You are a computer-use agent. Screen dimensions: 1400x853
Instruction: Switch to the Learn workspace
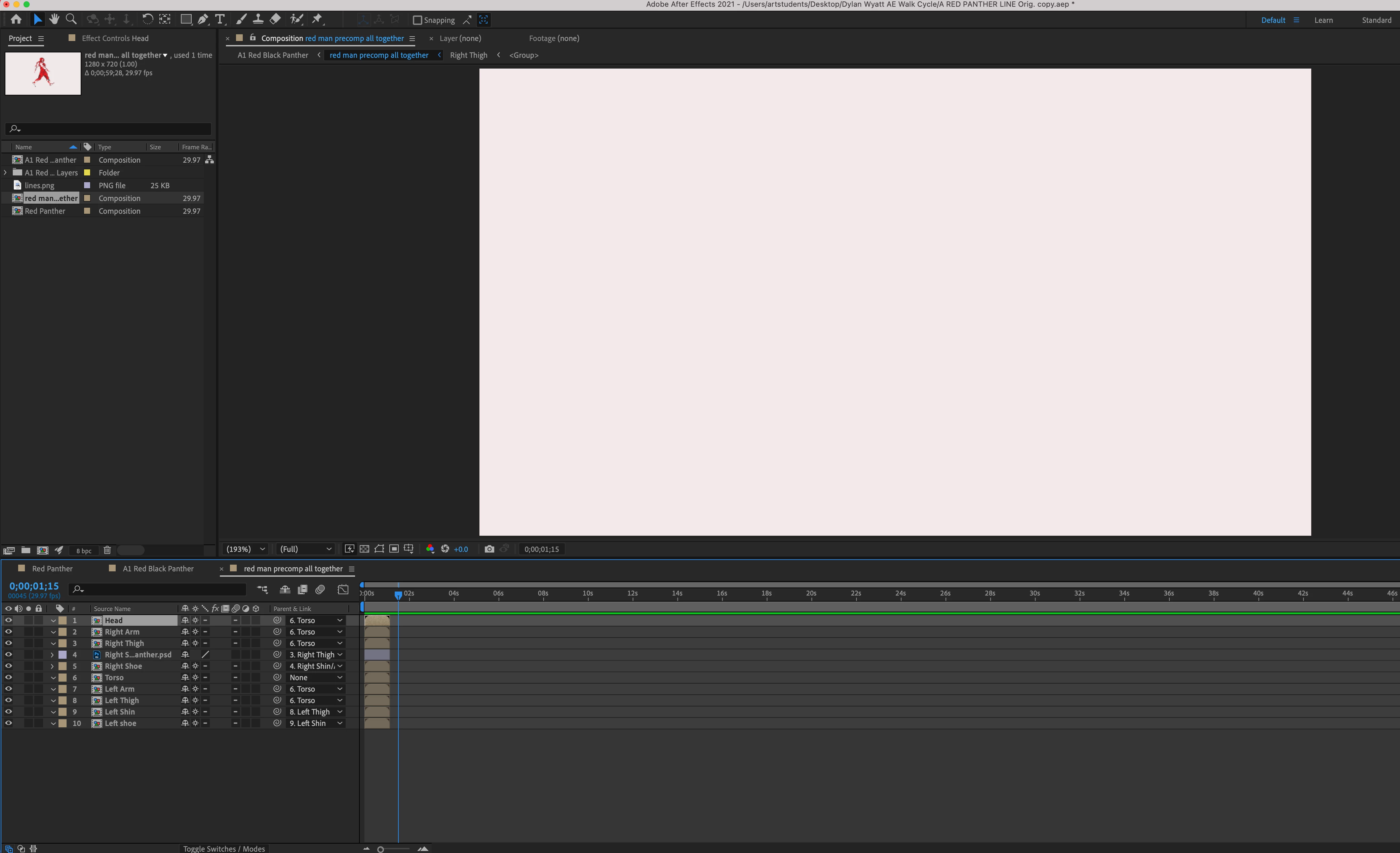pos(1323,20)
